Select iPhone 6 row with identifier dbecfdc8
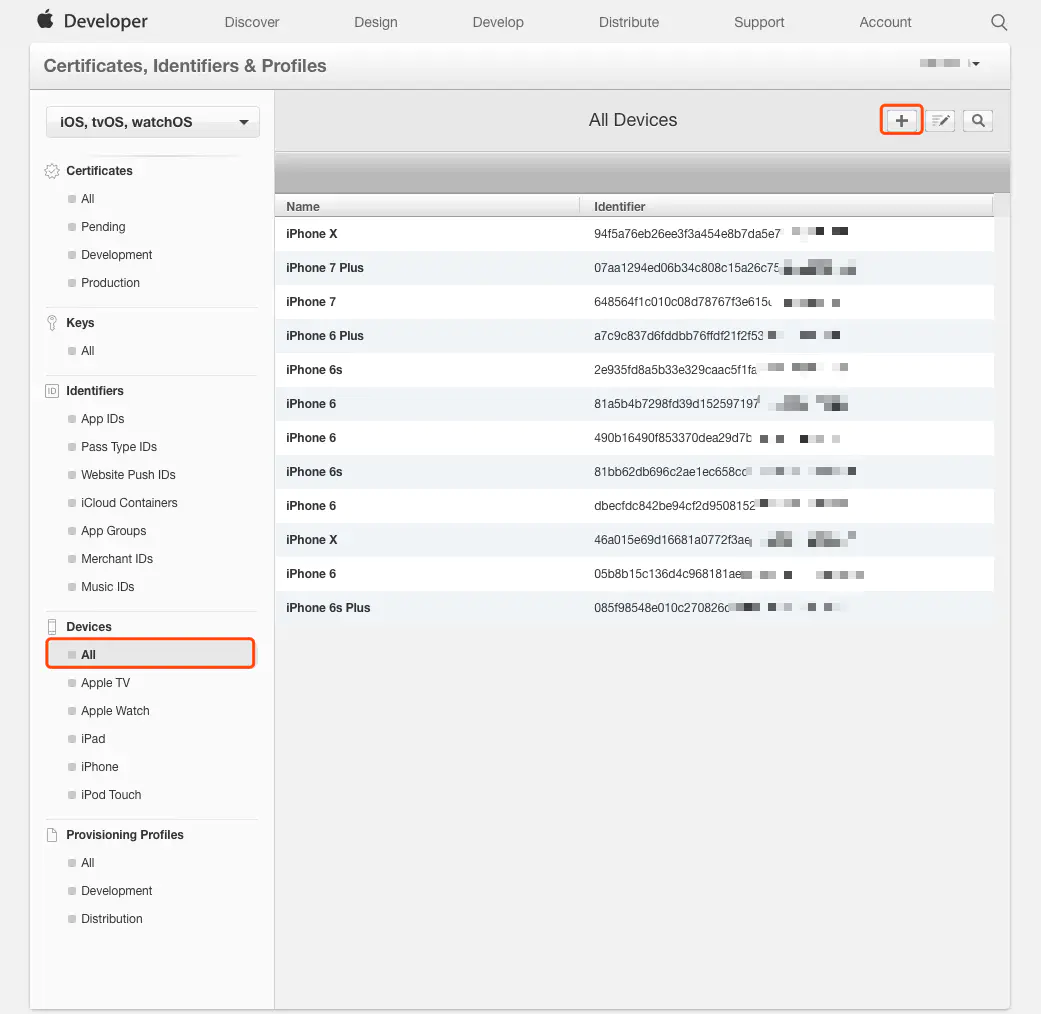The width and height of the screenshot is (1041, 1014). pos(634,505)
